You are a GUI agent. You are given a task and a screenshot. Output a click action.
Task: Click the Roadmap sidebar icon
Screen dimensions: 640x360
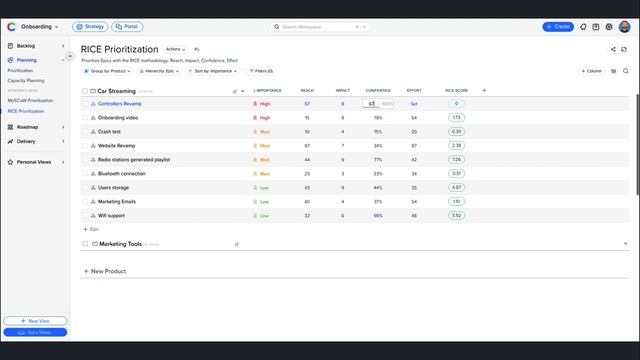point(10,127)
